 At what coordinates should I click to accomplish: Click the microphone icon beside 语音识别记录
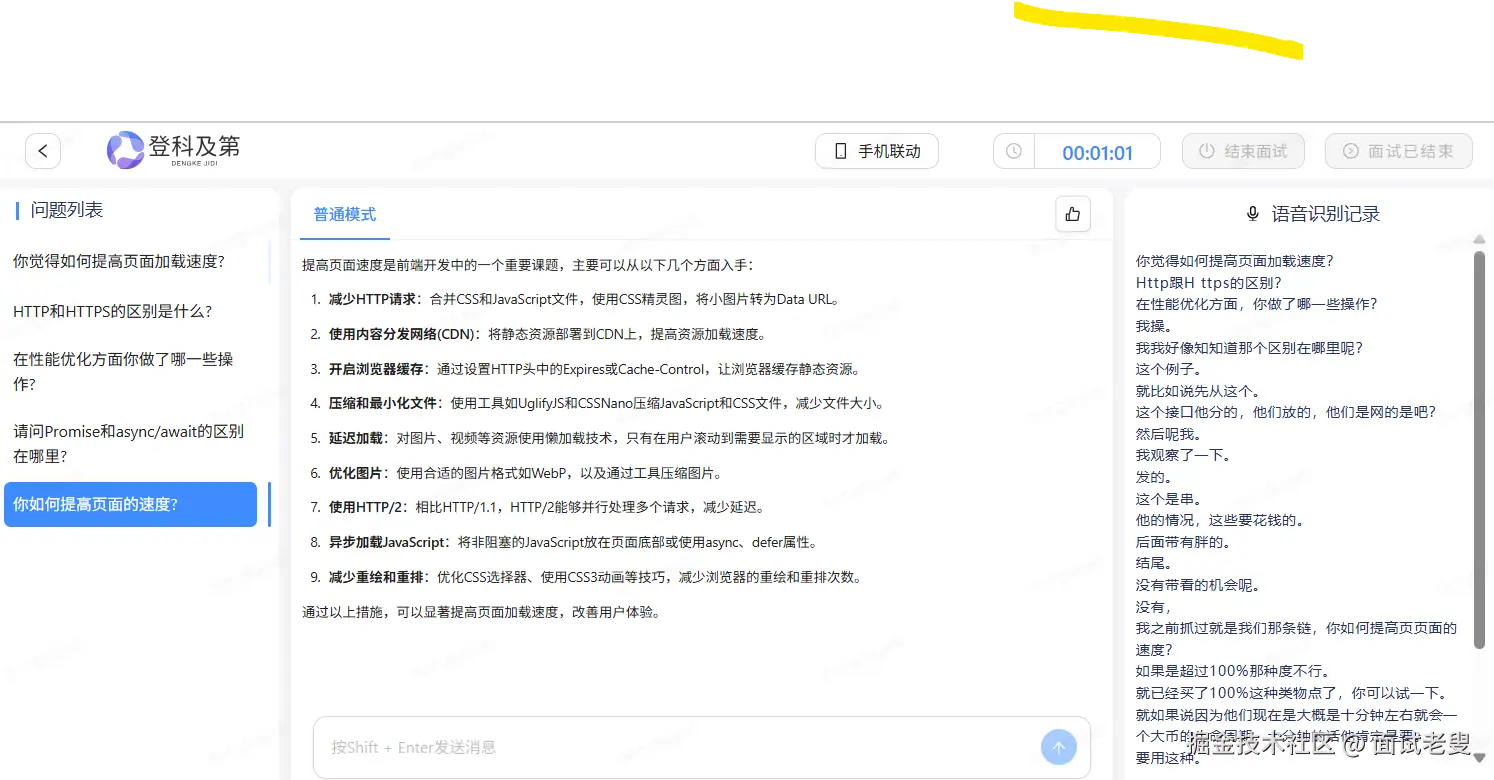click(1253, 213)
